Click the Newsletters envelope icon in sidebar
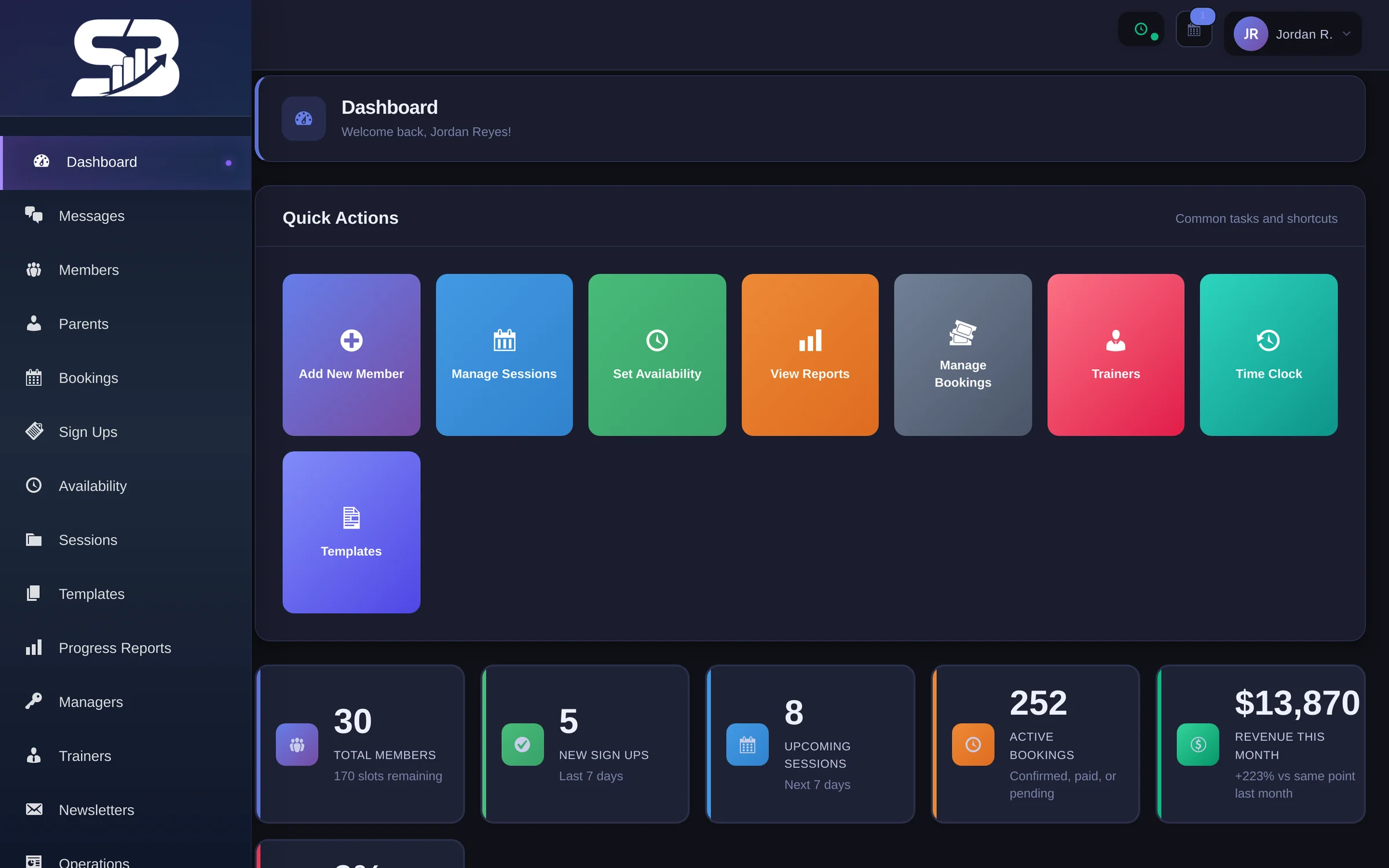The height and width of the screenshot is (868, 1389). click(x=34, y=810)
